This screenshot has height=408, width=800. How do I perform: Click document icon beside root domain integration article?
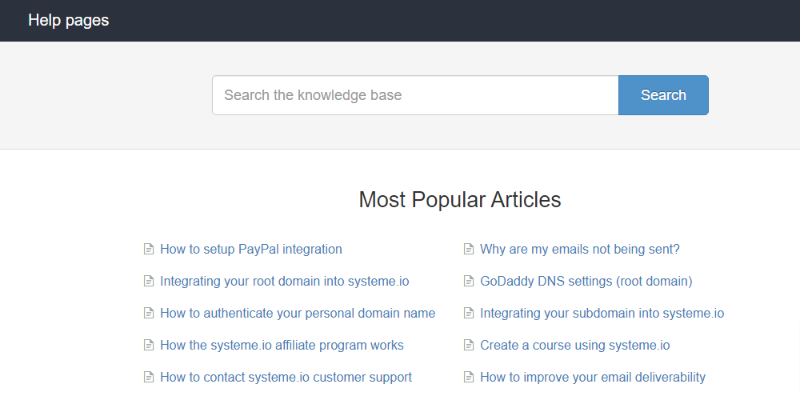pyautogui.click(x=148, y=281)
